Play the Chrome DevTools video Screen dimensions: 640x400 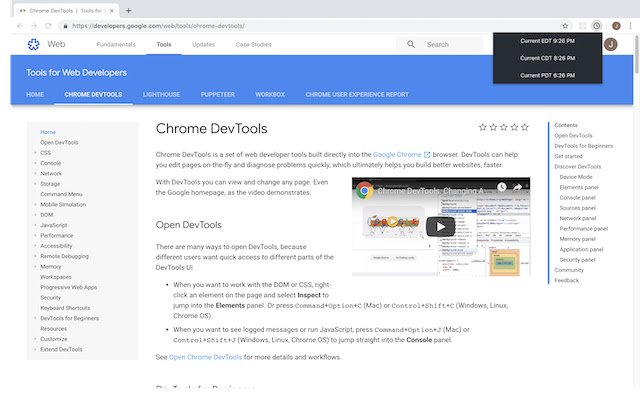coord(440,227)
